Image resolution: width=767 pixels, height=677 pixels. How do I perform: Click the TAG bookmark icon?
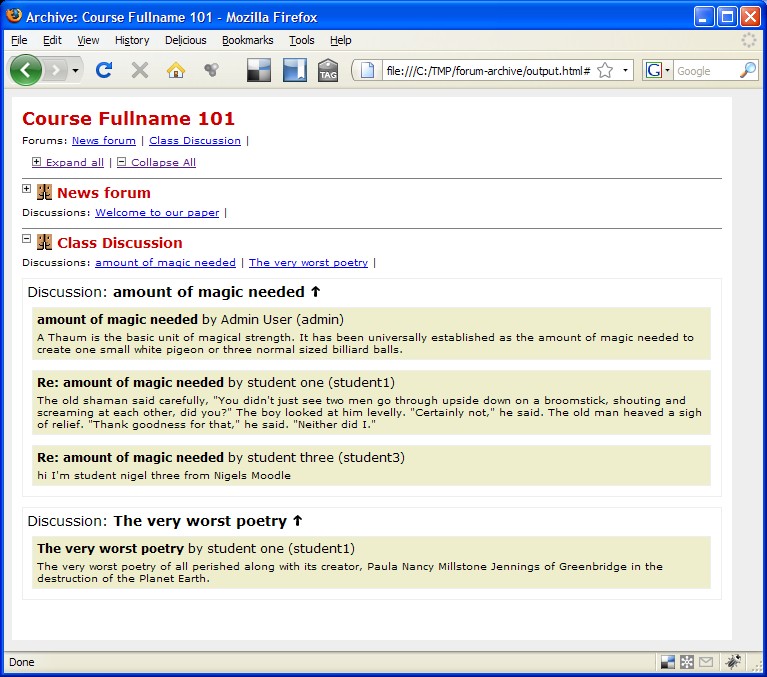[x=328, y=70]
